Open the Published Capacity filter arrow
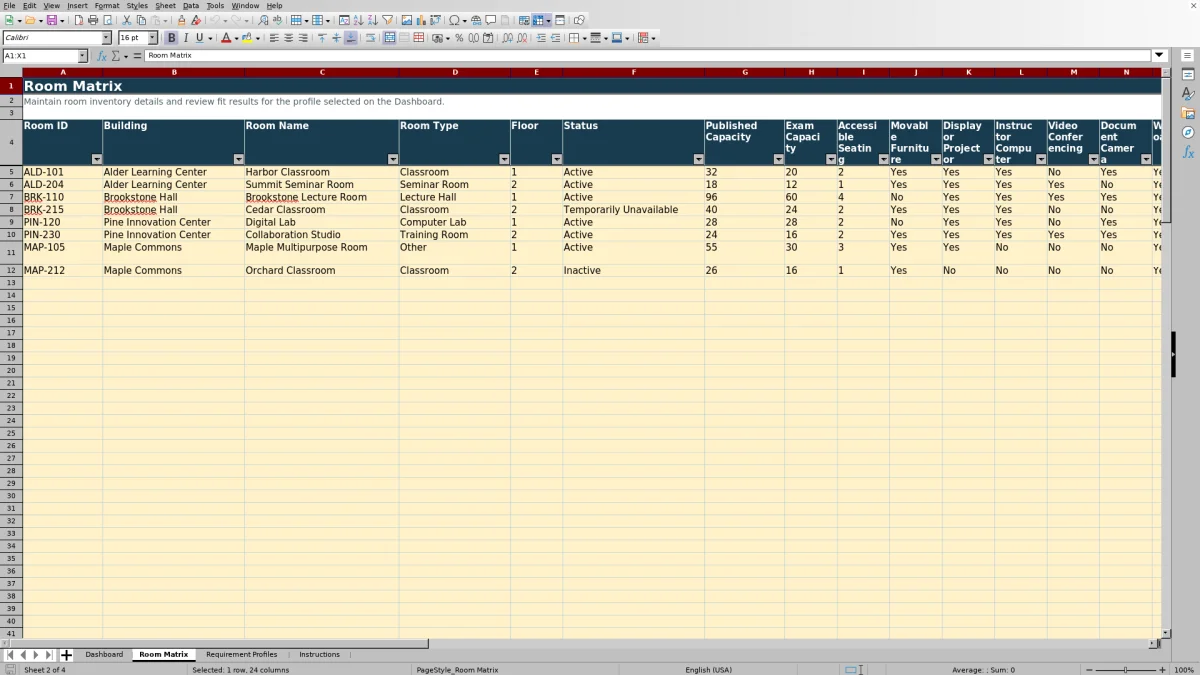 point(778,159)
